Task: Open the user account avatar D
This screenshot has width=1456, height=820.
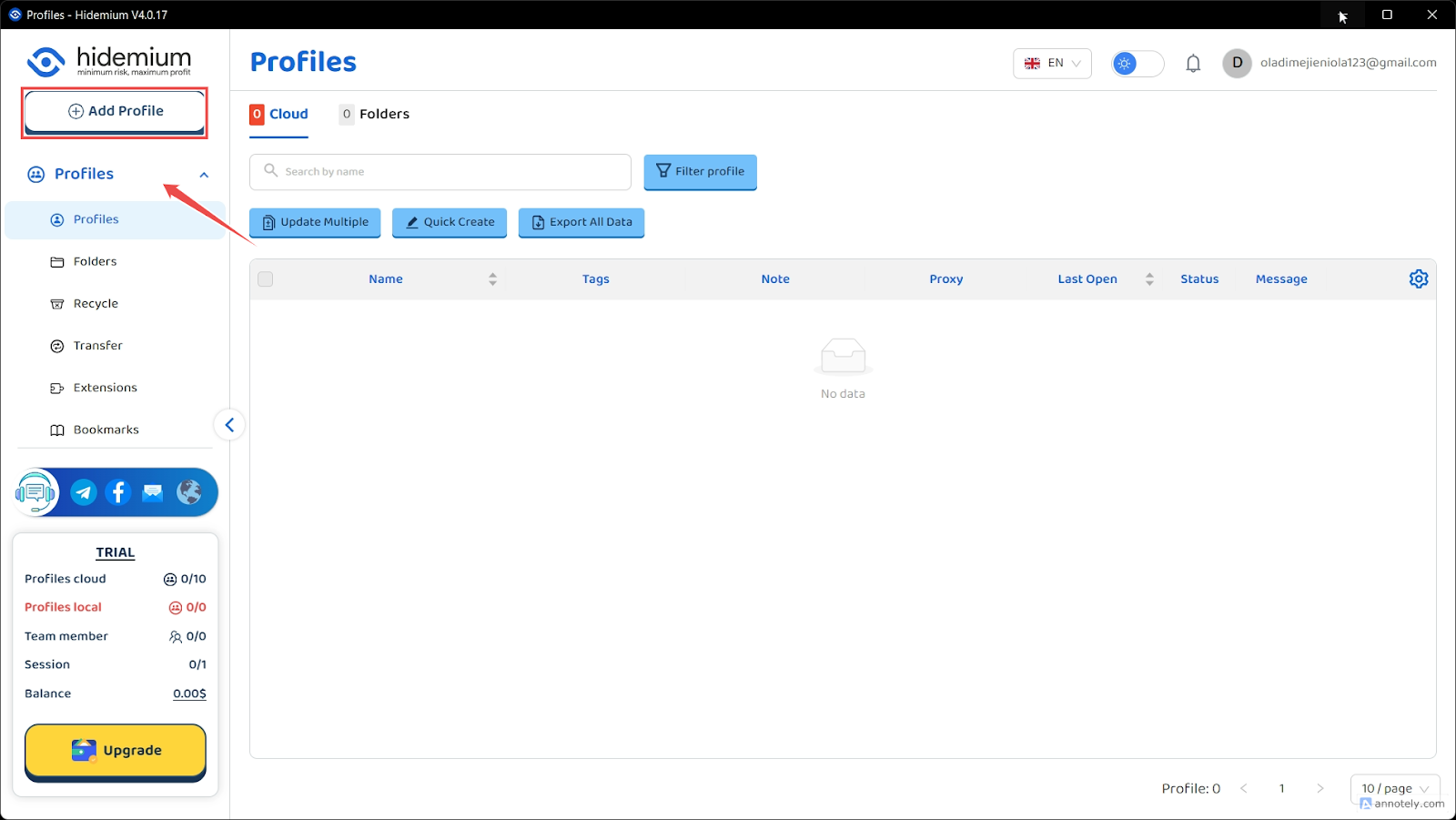Action: (1237, 63)
